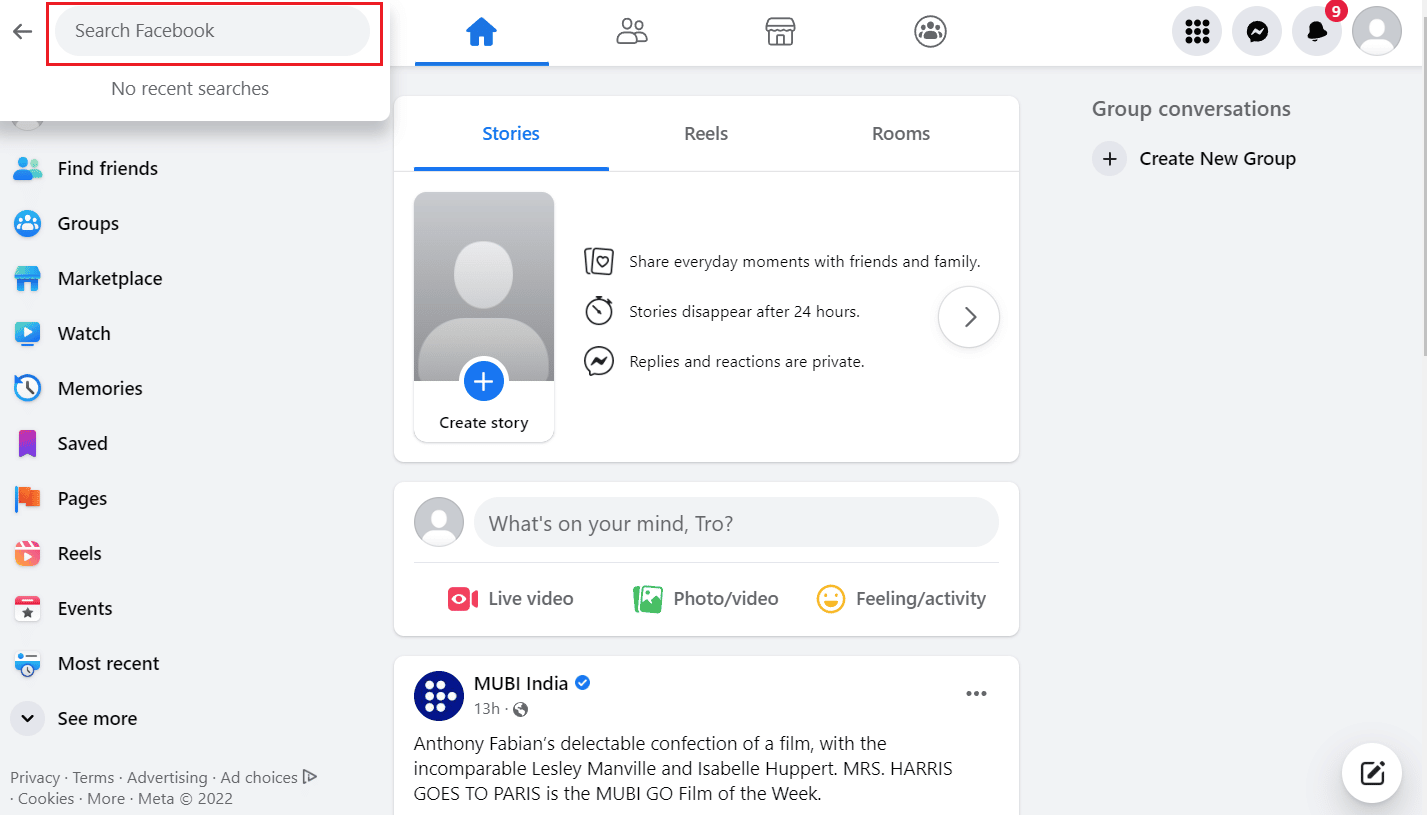The height and width of the screenshot is (815, 1427).
Task: Click the plus icon on Create story
Action: [484, 381]
